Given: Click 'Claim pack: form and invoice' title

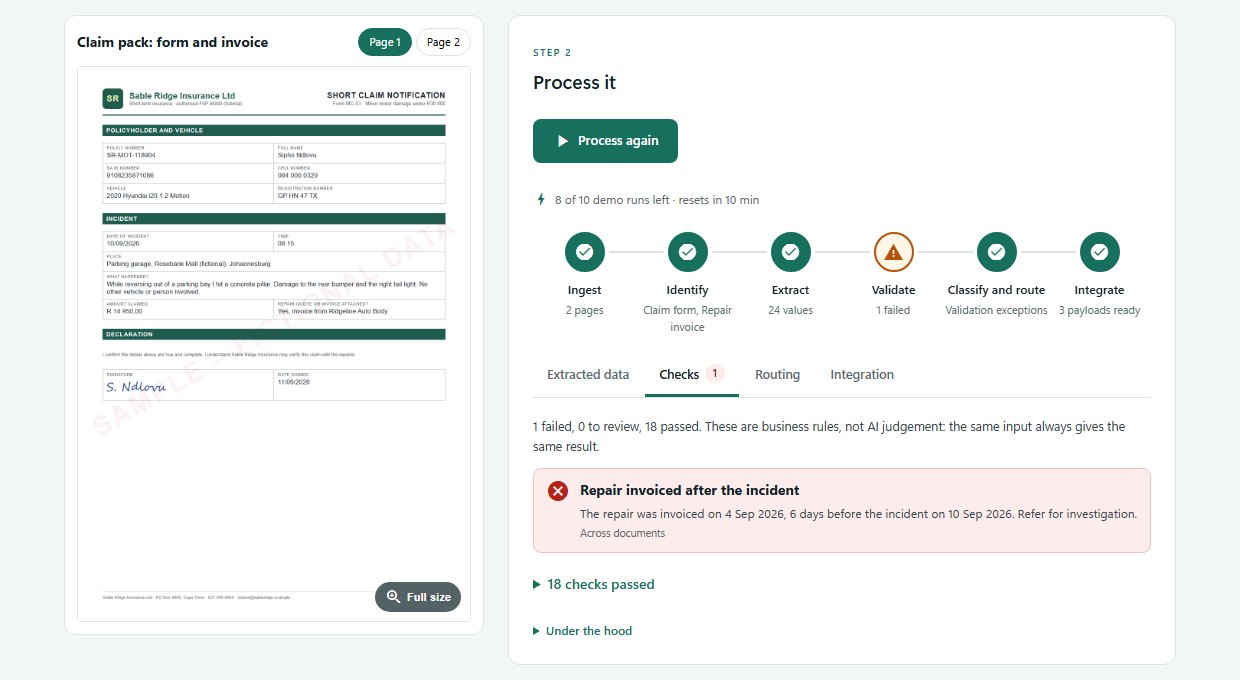Looking at the screenshot, I should click(172, 42).
